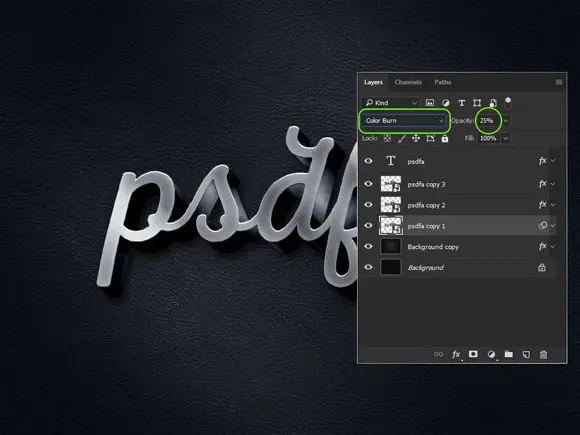
Task: Toggle visibility of Background copy layer
Action: point(368,246)
